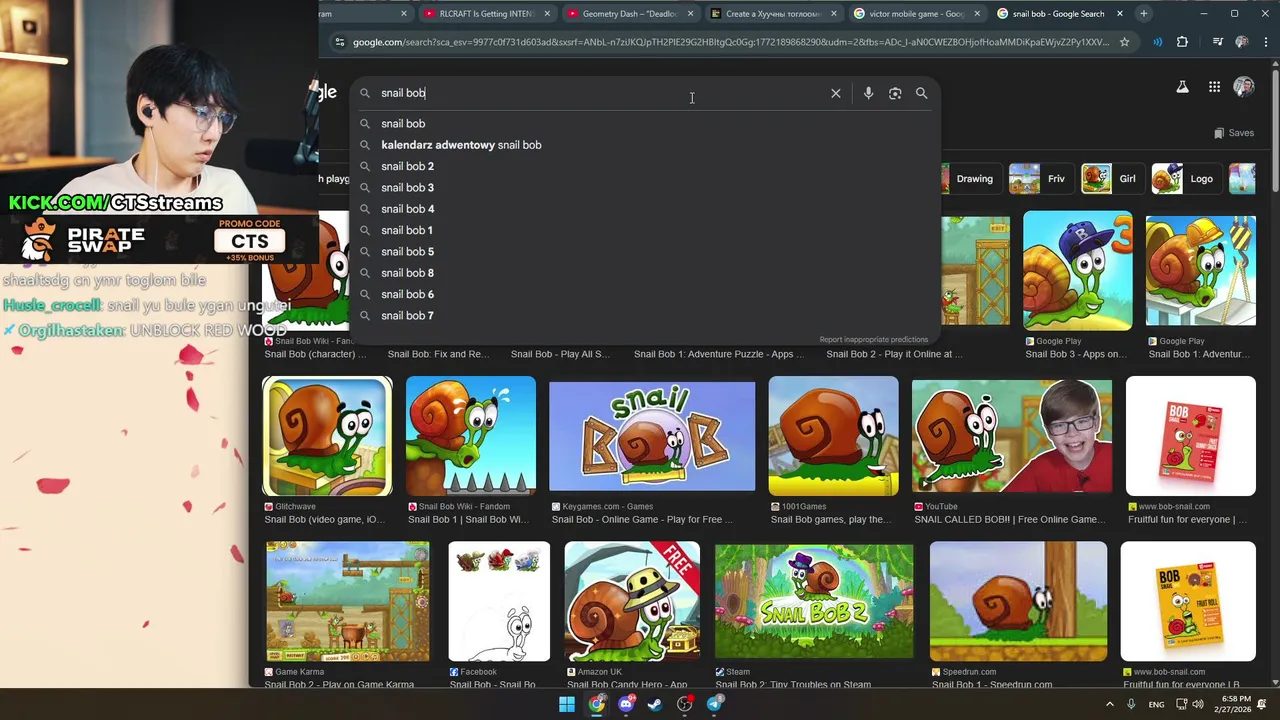Open search by image camera icon
Image resolution: width=1280 pixels, height=720 pixels.
[x=895, y=93]
